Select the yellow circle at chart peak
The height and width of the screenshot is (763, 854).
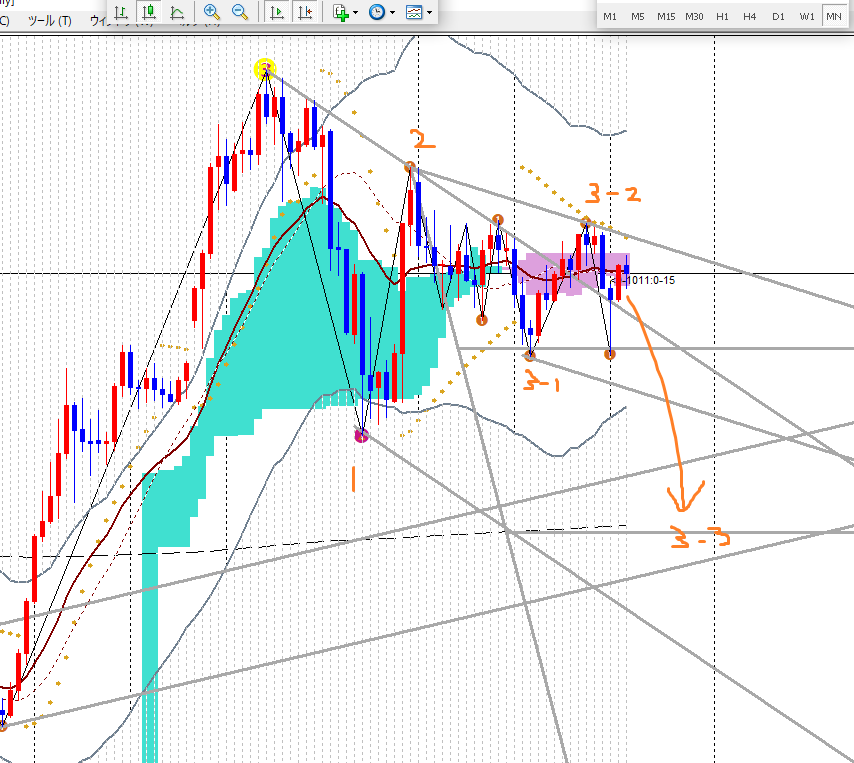[264, 68]
